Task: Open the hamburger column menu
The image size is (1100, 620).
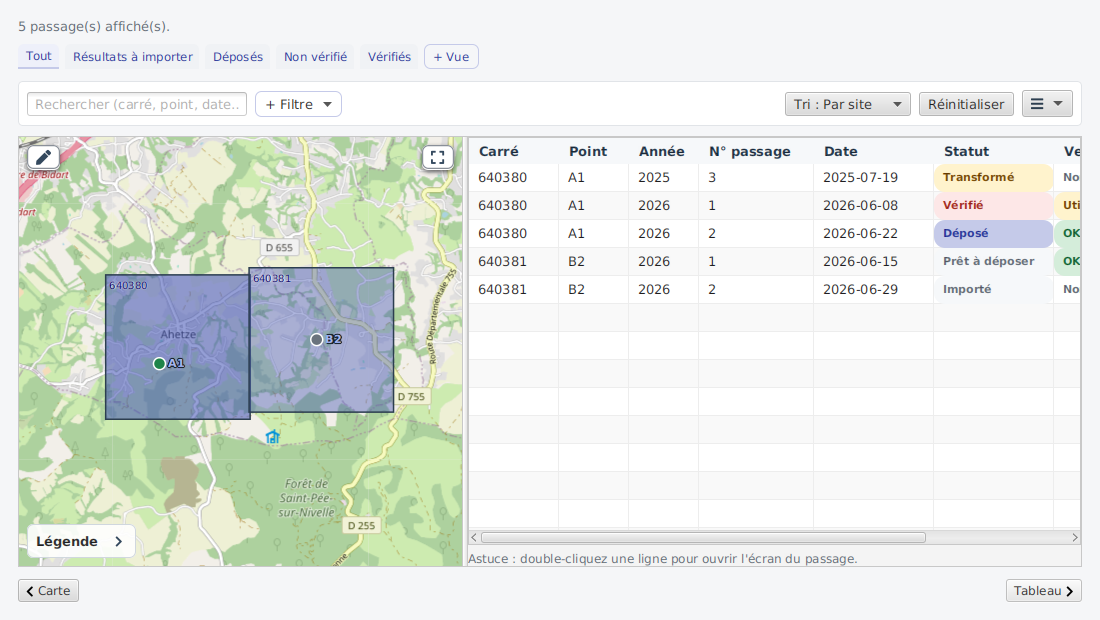Action: click(x=1047, y=104)
